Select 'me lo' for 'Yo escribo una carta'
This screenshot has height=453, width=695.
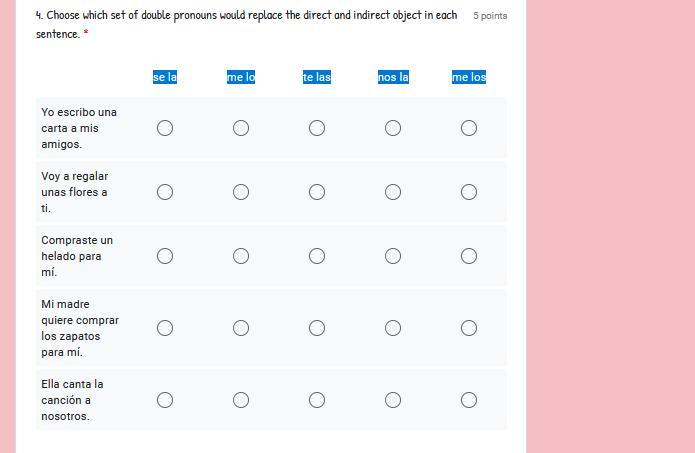click(241, 128)
